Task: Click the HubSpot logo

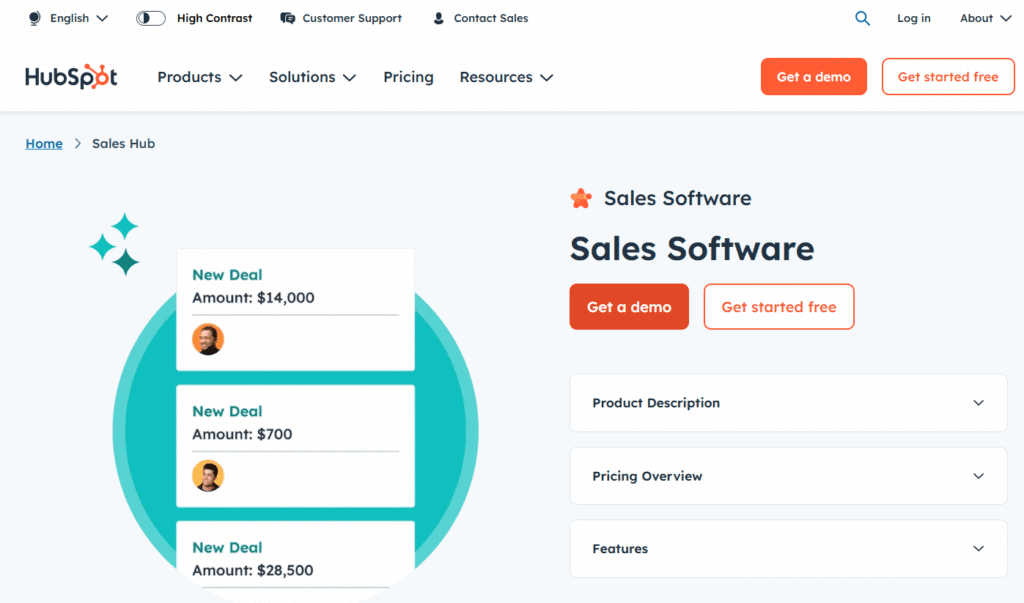Action: 71,77
